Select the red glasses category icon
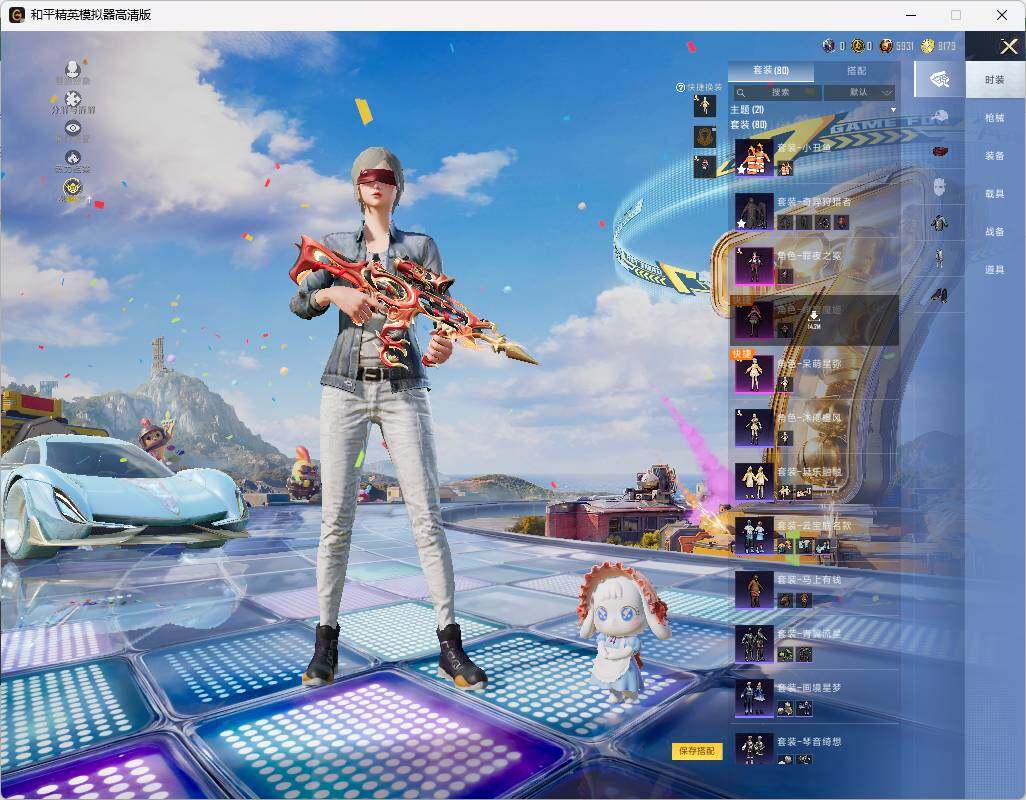 [940, 151]
